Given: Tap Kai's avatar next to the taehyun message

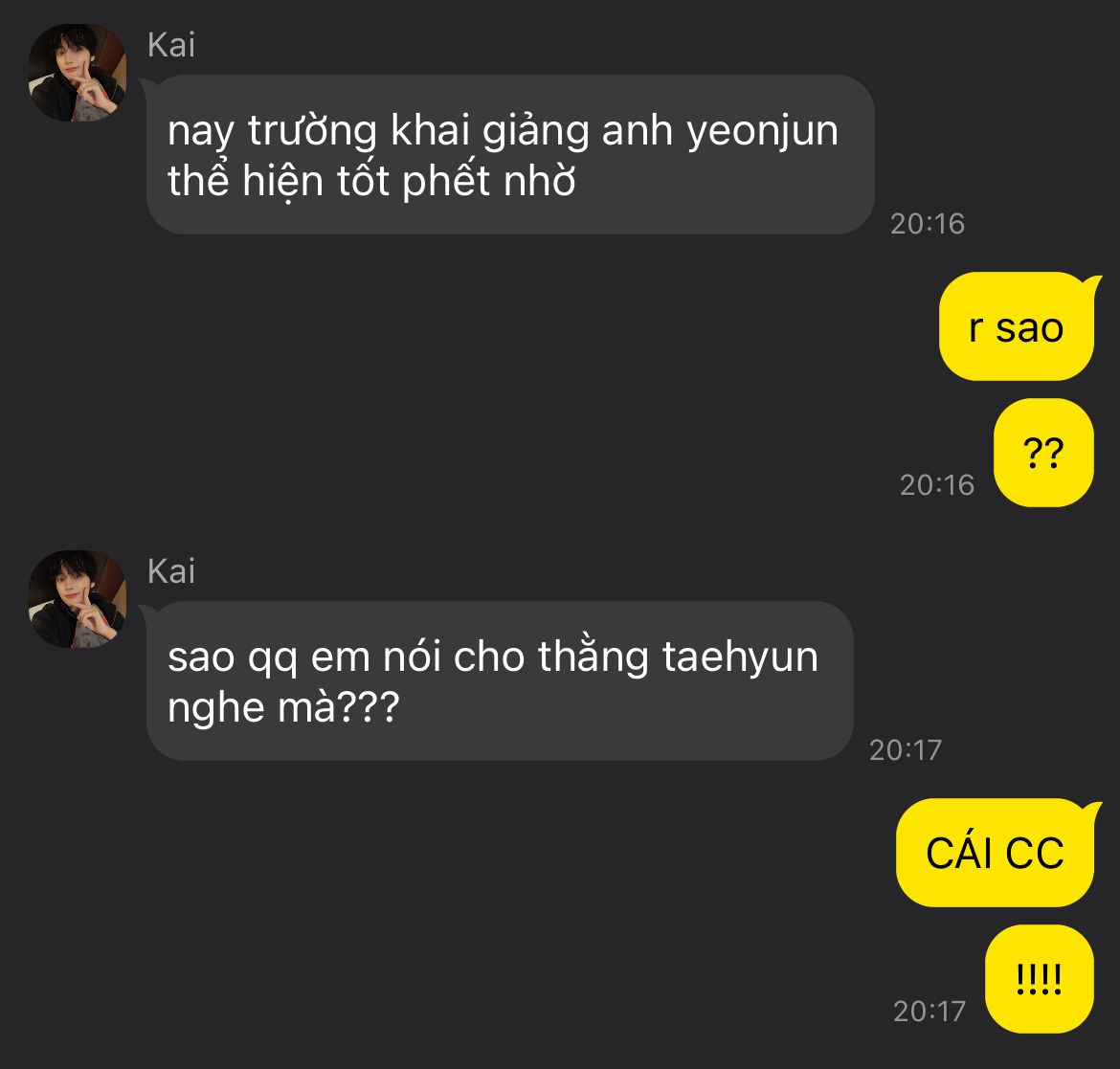Looking at the screenshot, I should coord(78,599).
